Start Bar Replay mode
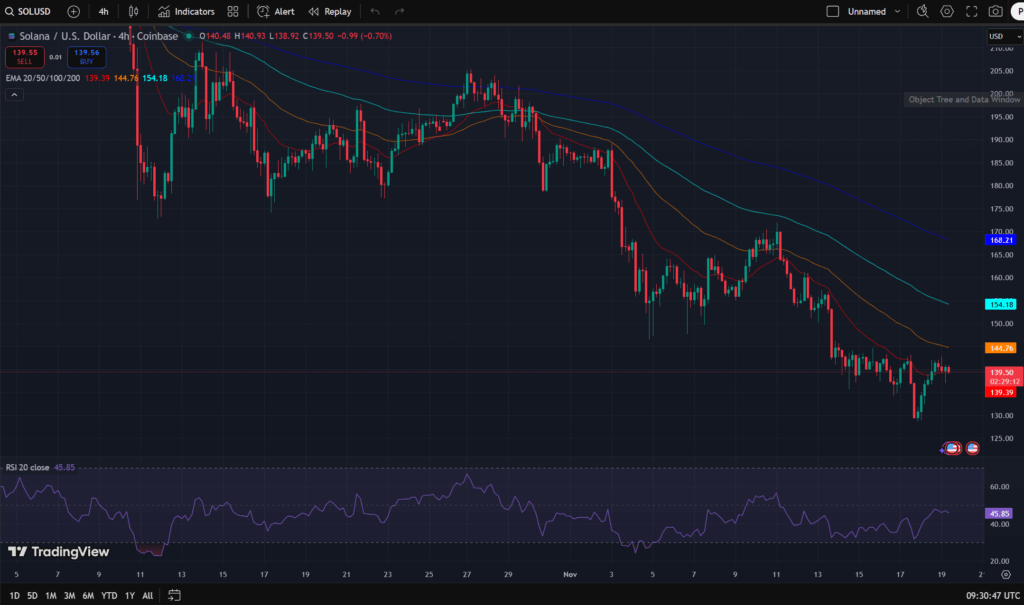The height and width of the screenshot is (605, 1024). pyautogui.click(x=330, y=12)
